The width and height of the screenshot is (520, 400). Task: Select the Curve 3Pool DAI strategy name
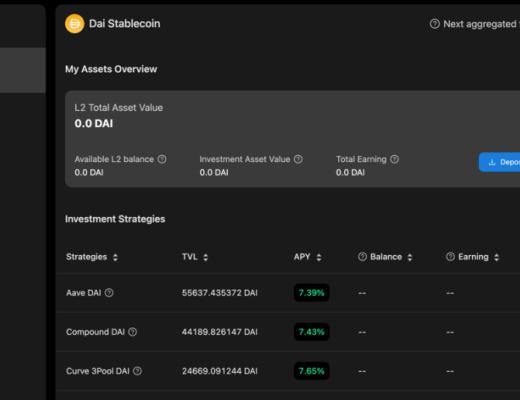[x=98, y=371]
